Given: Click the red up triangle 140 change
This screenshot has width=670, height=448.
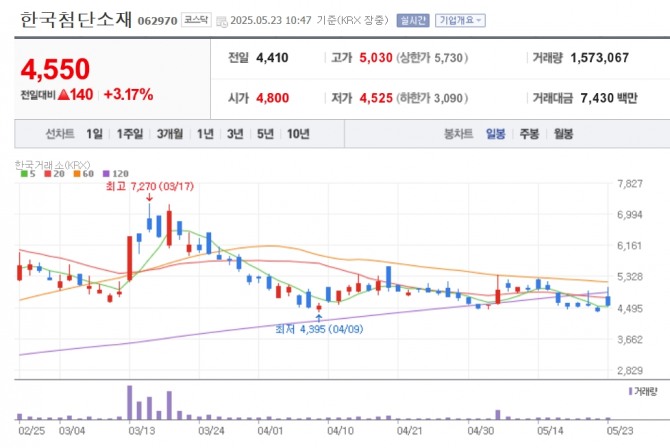Looking at the screenshot, I should click(75, 94).
